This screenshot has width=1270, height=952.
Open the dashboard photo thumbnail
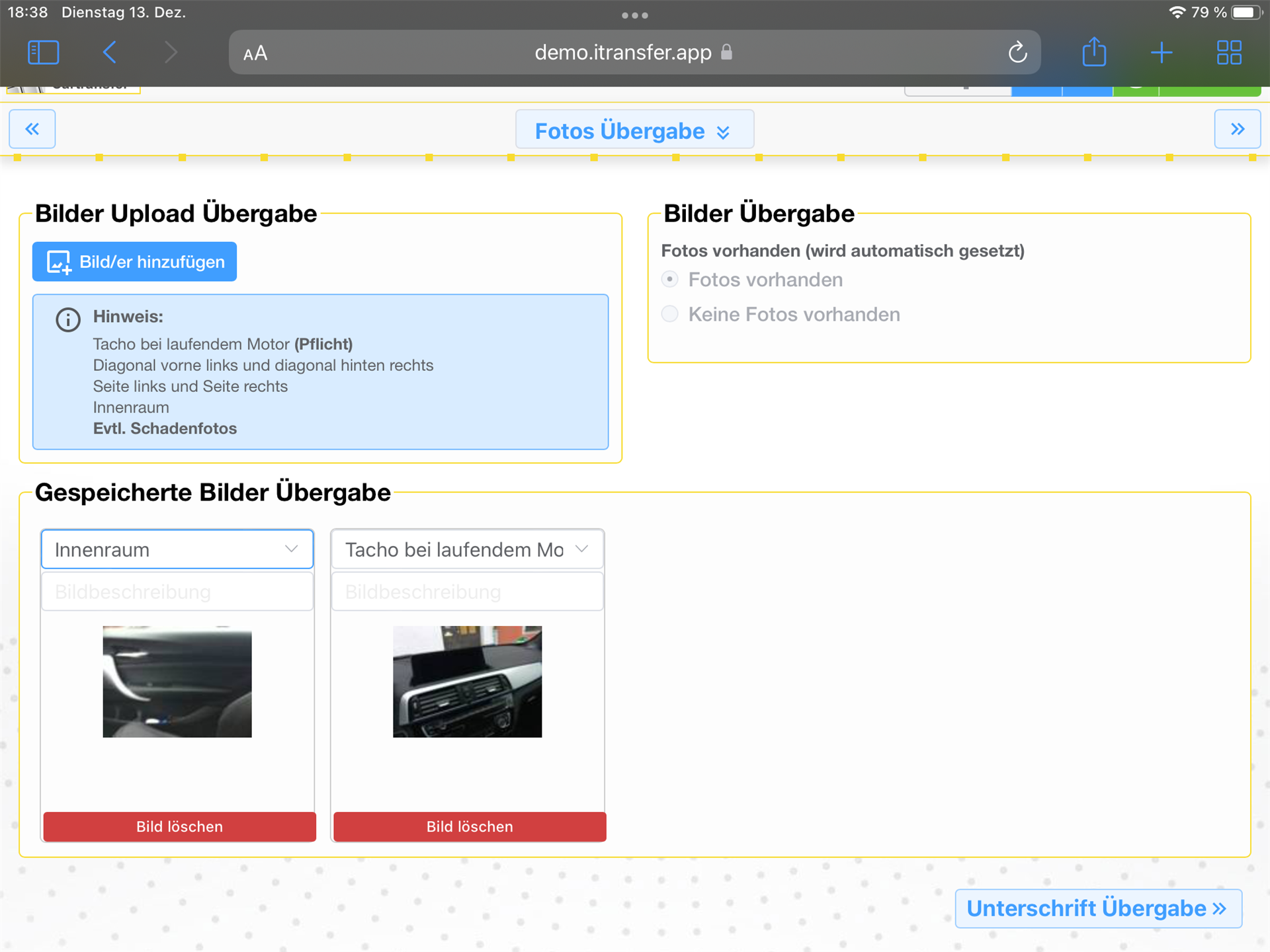(467, 682)
